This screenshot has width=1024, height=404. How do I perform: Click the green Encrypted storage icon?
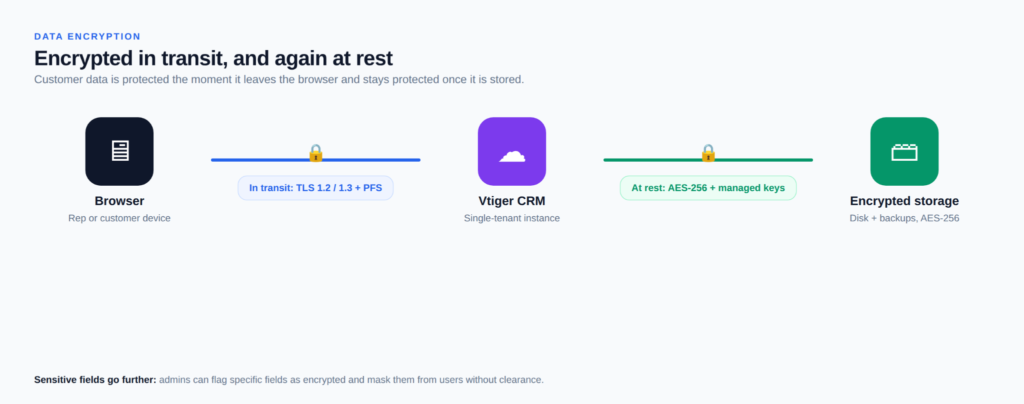(904, 151)
